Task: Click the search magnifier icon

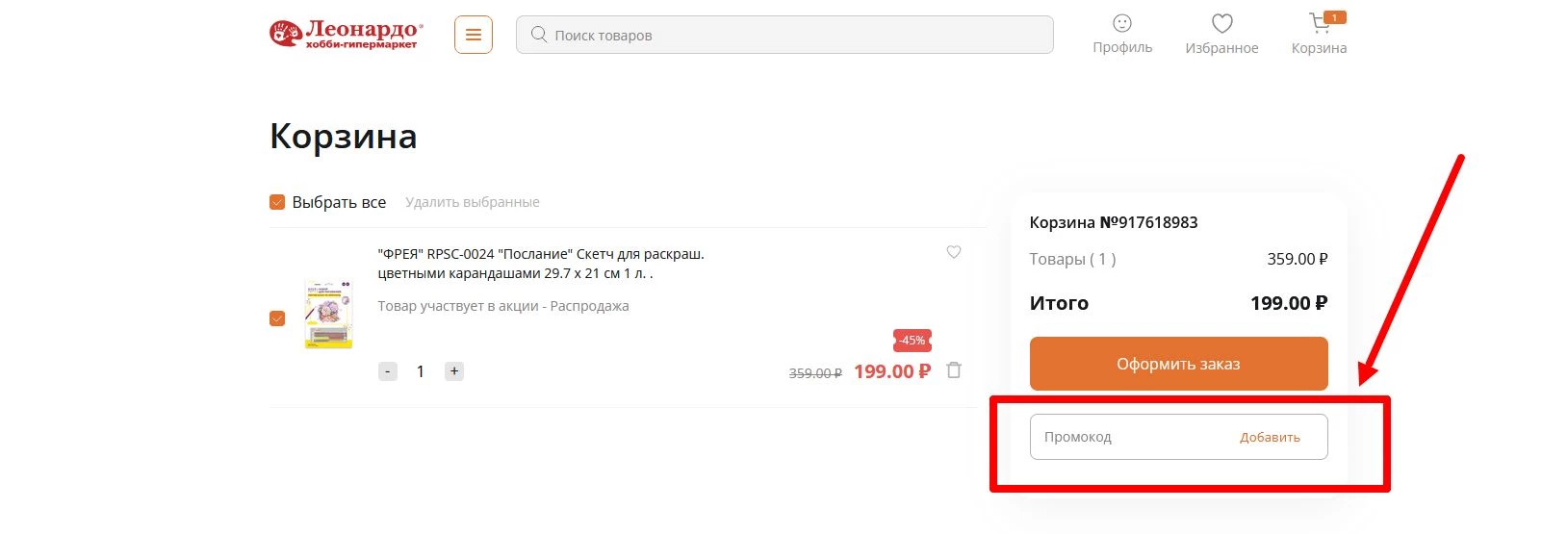Action: (539, 35)
